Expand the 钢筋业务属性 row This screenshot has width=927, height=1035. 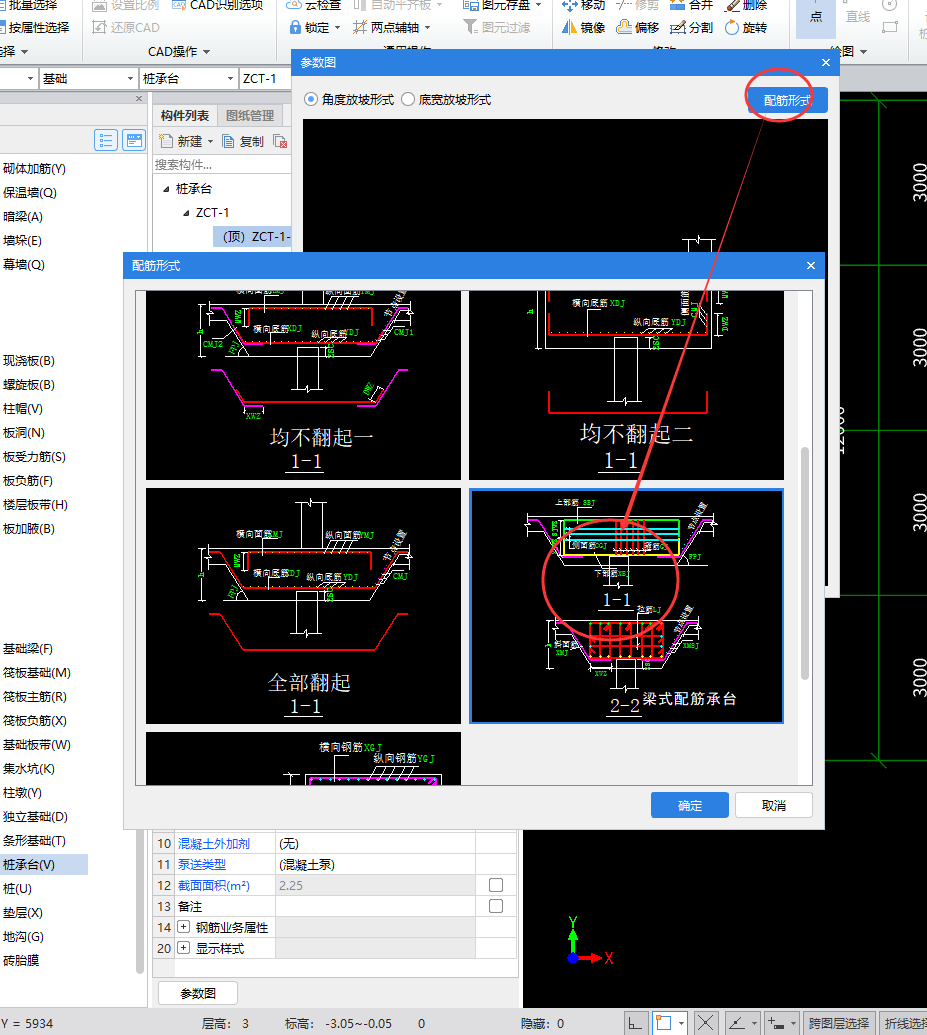click(184, 927)
